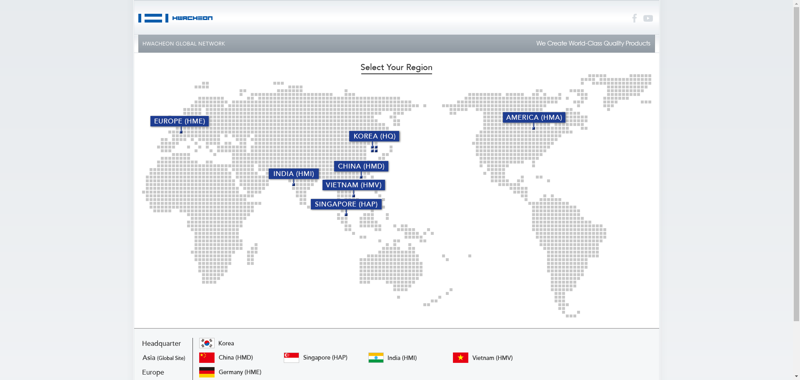Image resolution: width=800 pixels, height=380 pixels.
Task: Click the Korea location marker dots
Action: 374,149
